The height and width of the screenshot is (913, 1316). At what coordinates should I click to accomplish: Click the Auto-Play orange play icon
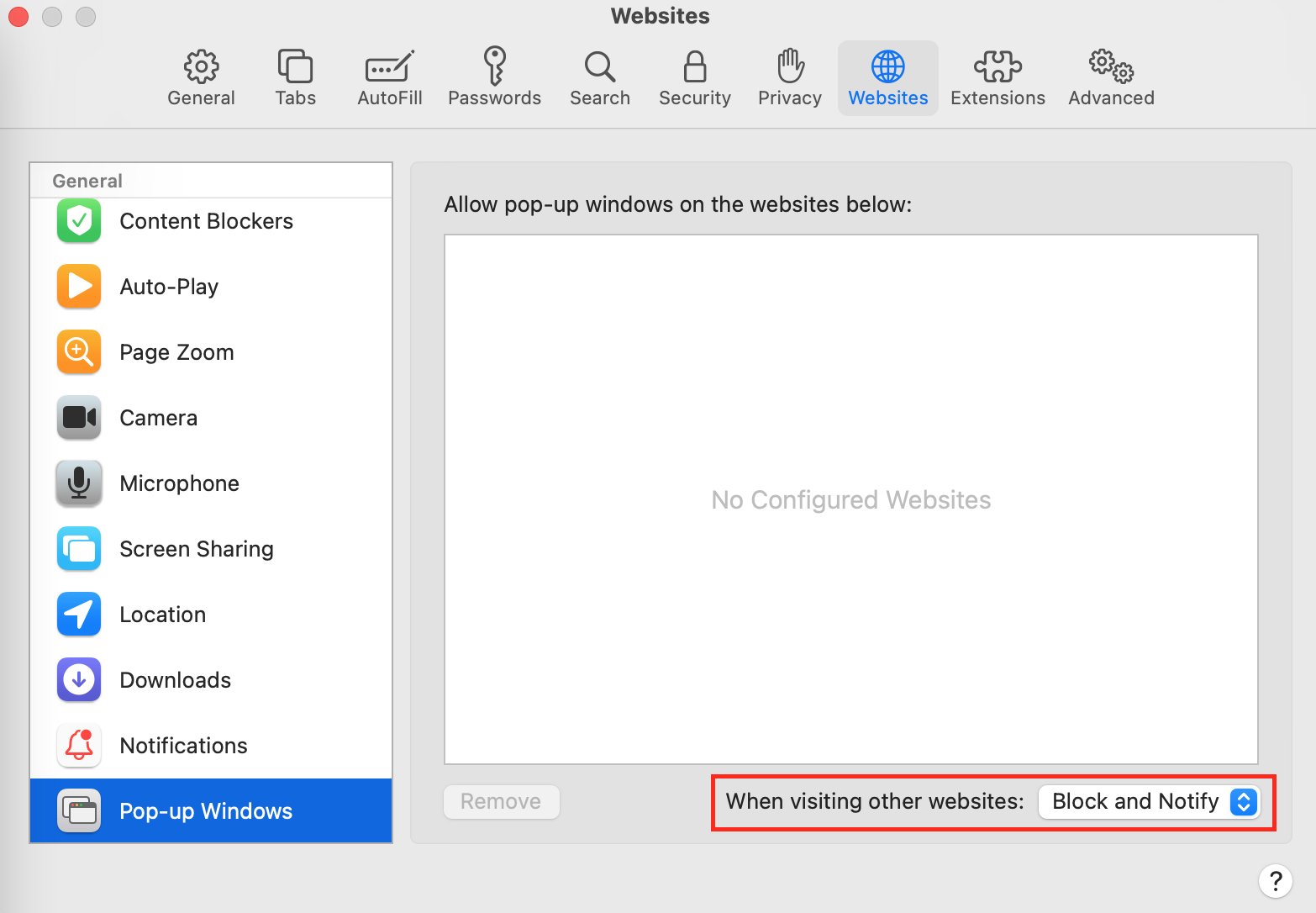tap(79, 287)
